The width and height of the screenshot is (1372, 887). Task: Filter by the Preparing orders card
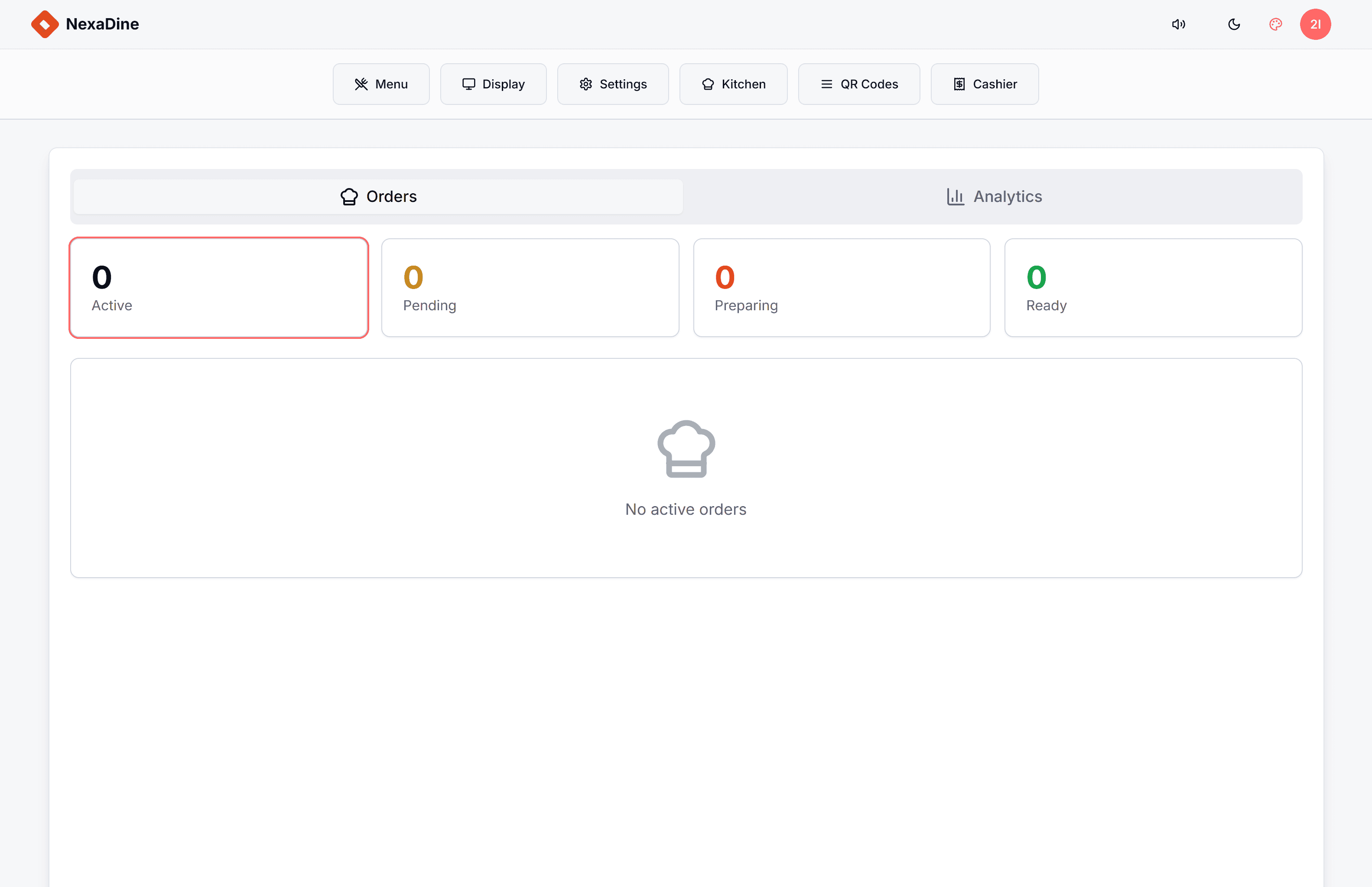[842, 287]
